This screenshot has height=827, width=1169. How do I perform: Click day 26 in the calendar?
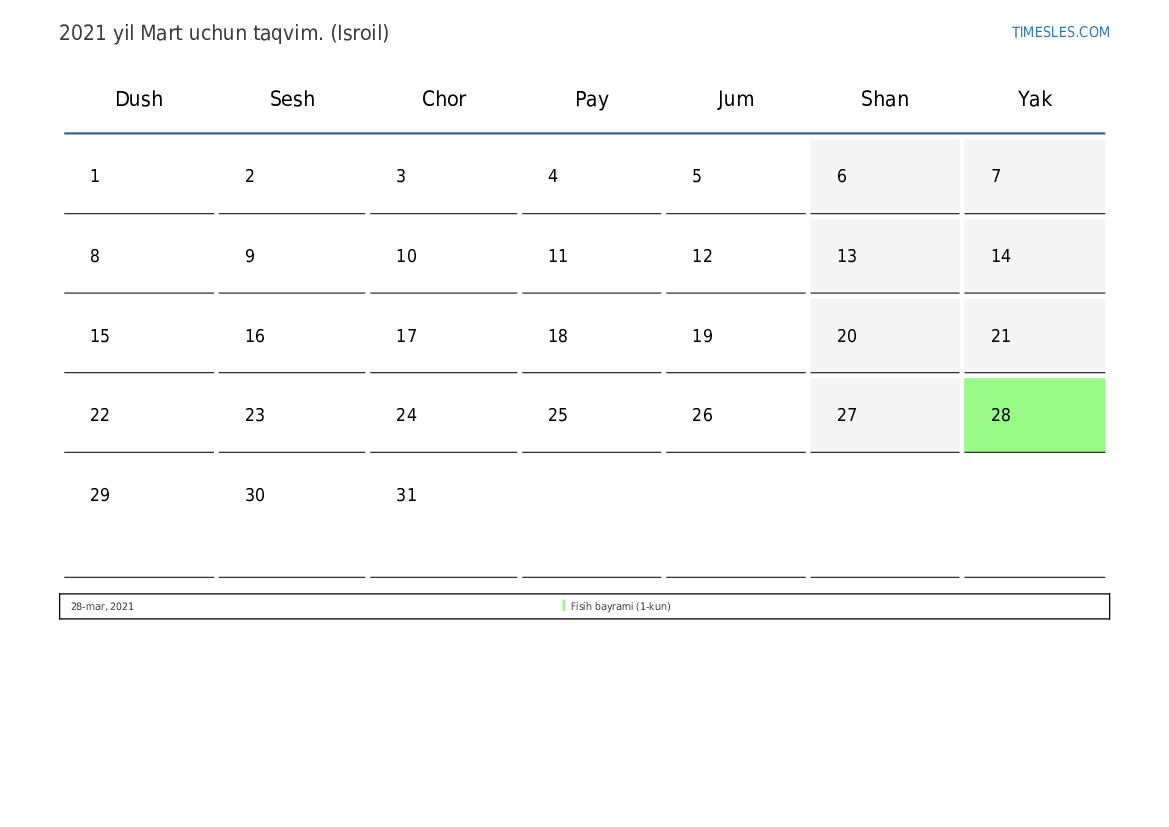coord(736,415)
